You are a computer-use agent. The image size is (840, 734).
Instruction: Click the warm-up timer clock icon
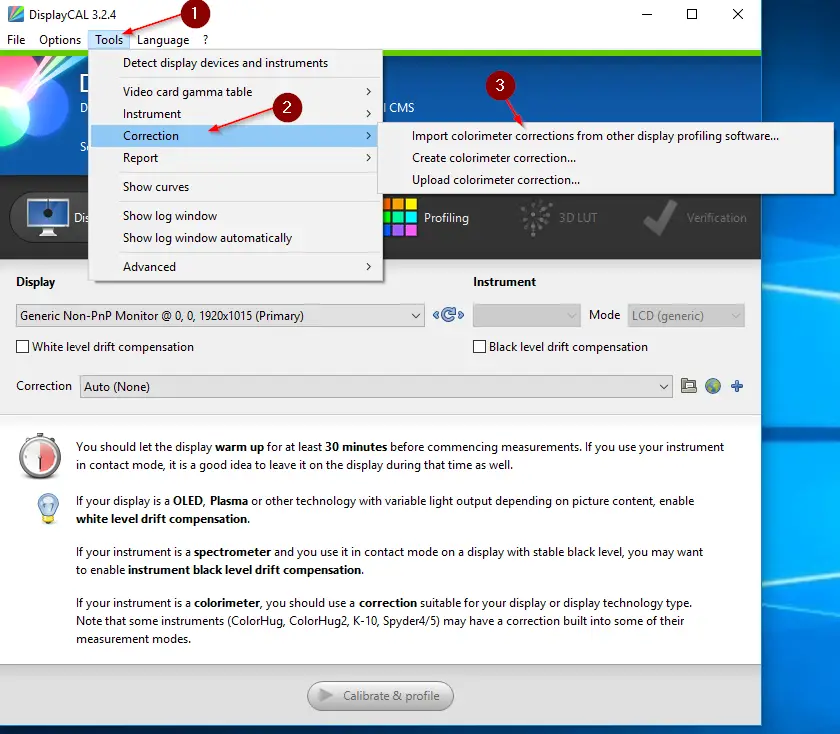[40, 456]
